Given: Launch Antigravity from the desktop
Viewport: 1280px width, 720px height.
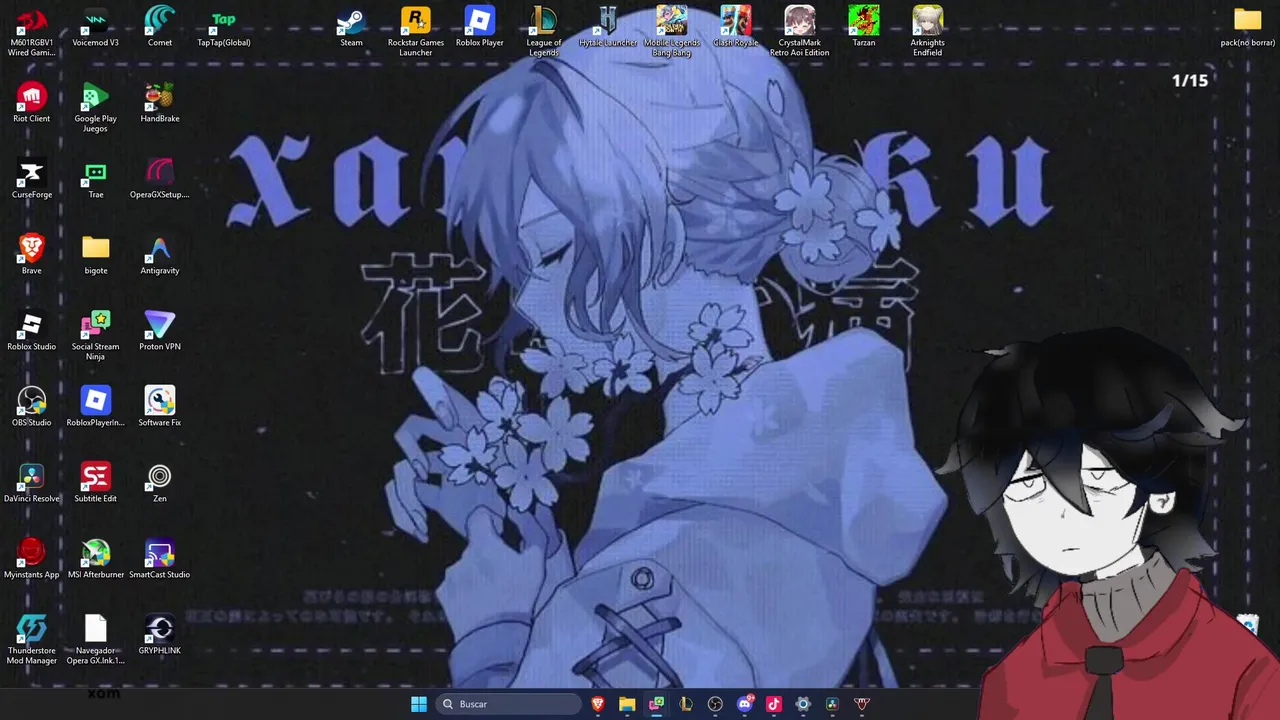Looking at the screenshot, I should (160, 254).
